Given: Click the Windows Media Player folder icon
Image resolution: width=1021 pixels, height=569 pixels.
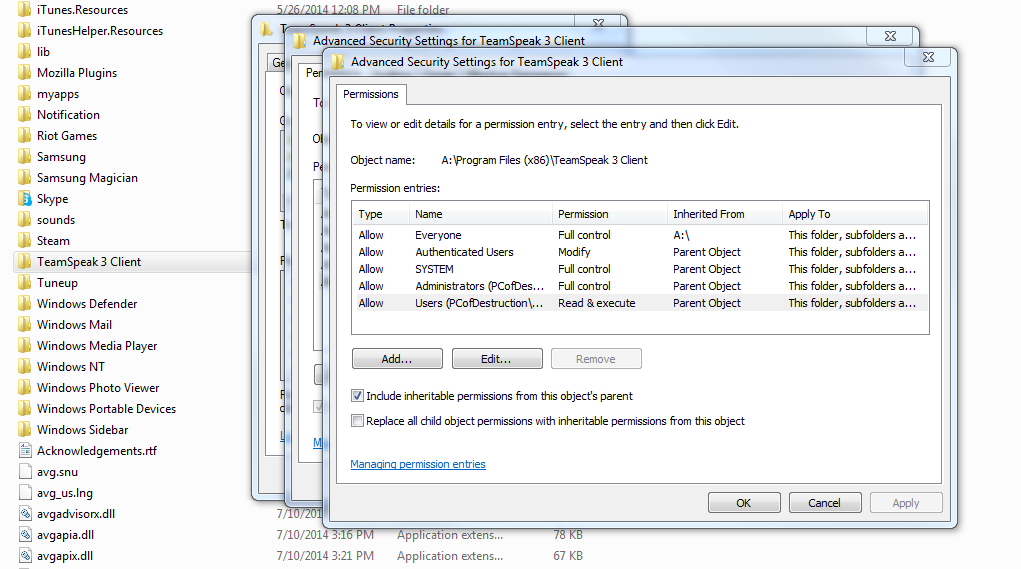Looking at the screenshot, I should [25, 346].
